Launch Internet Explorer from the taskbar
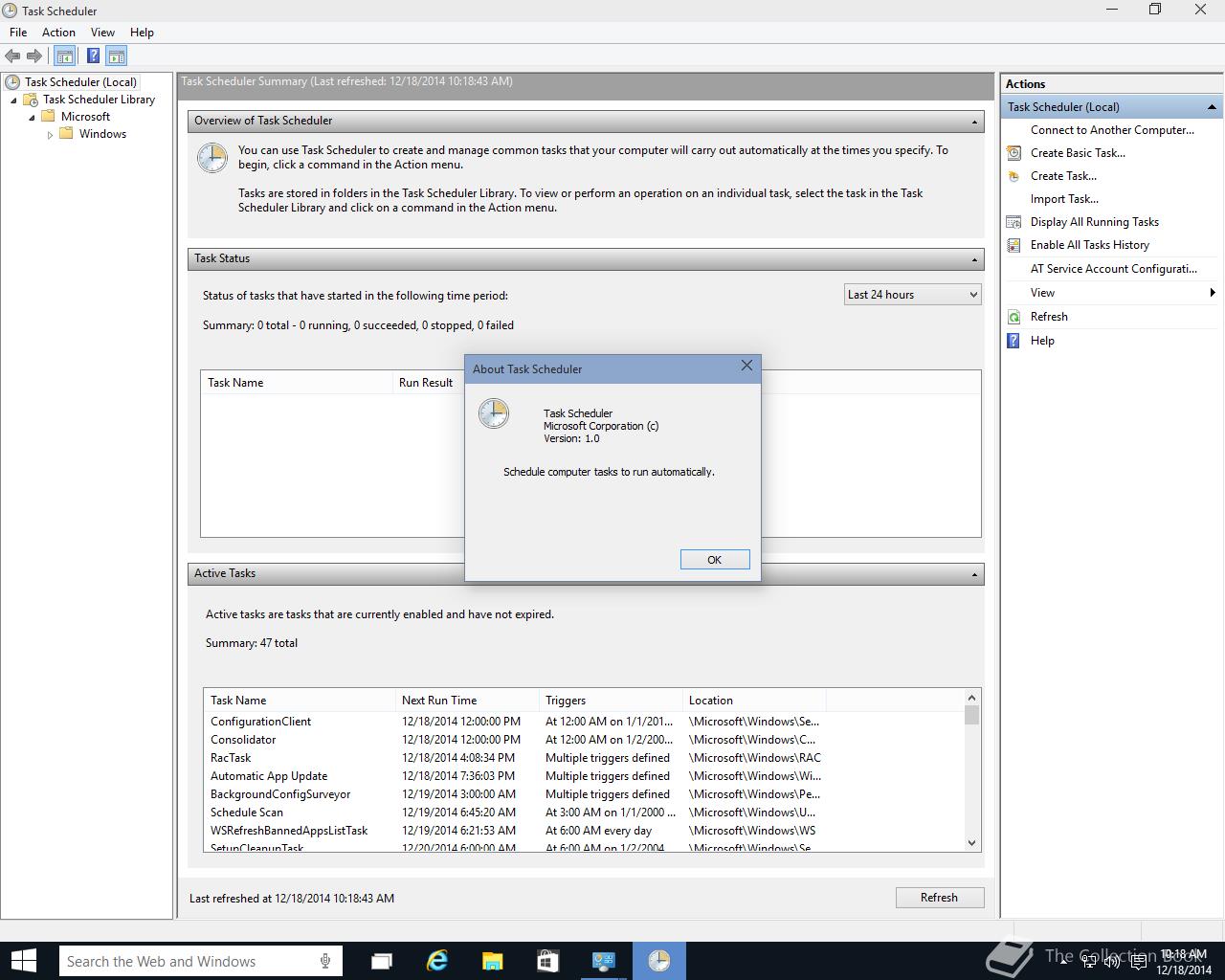This screenshot has width=1225, height=980. pyautogui.click(x=437, y=961)
